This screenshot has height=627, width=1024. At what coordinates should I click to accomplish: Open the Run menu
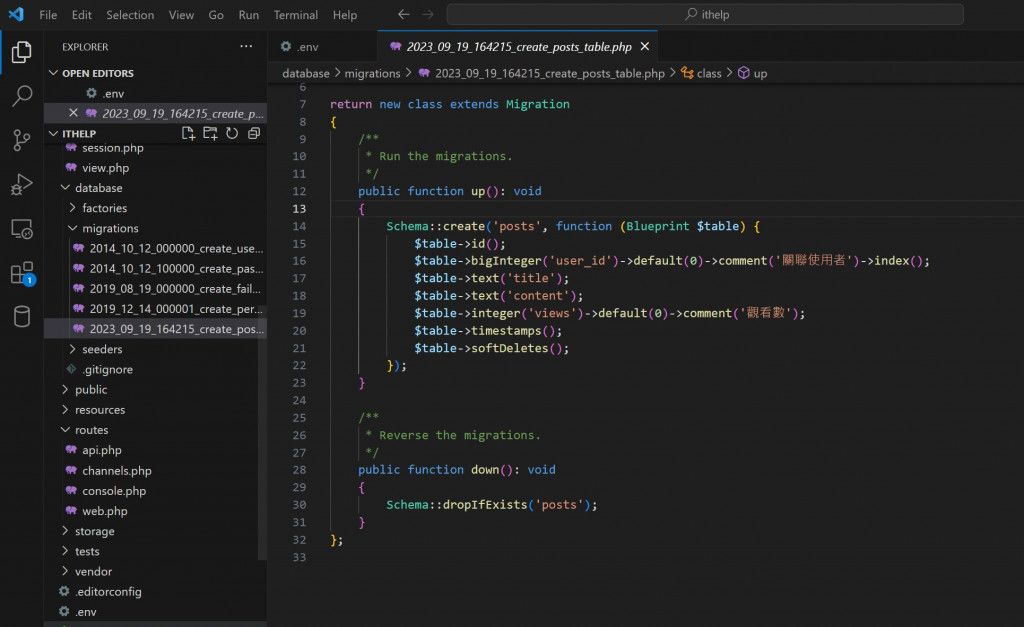(248, 14)
